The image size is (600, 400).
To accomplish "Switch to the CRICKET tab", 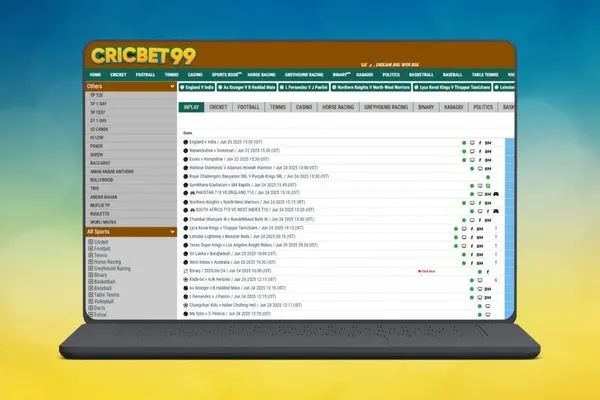I will (218, 107).
